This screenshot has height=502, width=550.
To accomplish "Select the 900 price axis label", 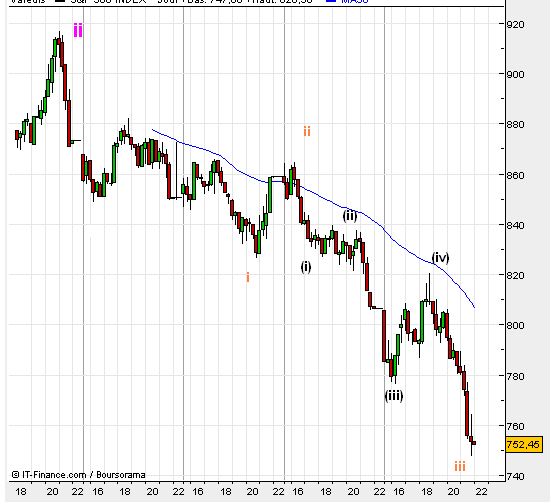I will 516,74.
